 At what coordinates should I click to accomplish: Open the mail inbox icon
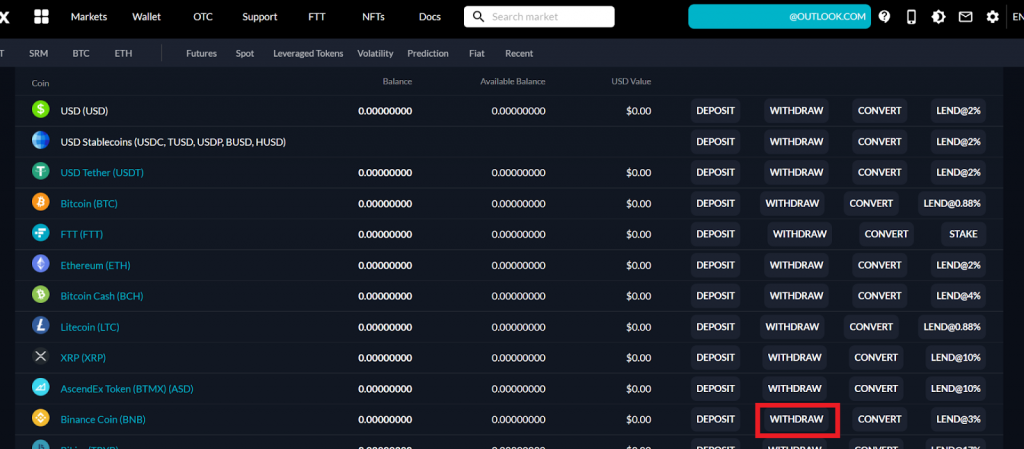[x=965, y=17]
